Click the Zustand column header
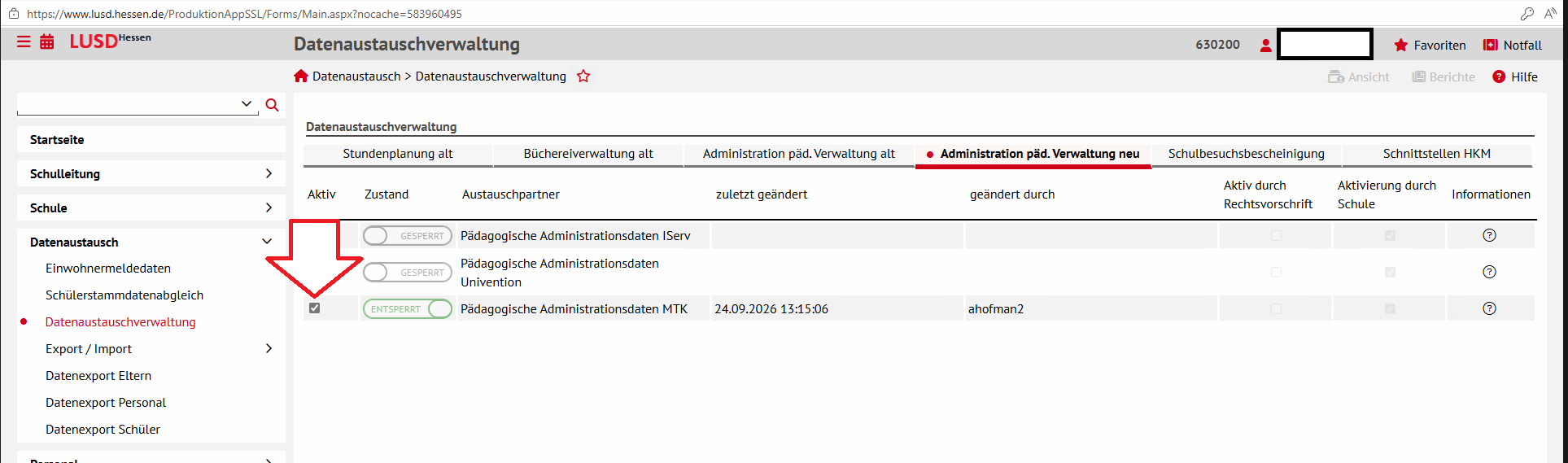This screenshot has width=1568, height=463. click(387, 194)
